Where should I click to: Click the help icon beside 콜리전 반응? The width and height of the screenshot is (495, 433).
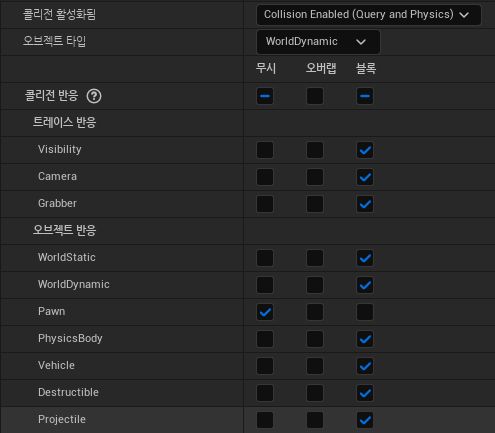point(94,96)
